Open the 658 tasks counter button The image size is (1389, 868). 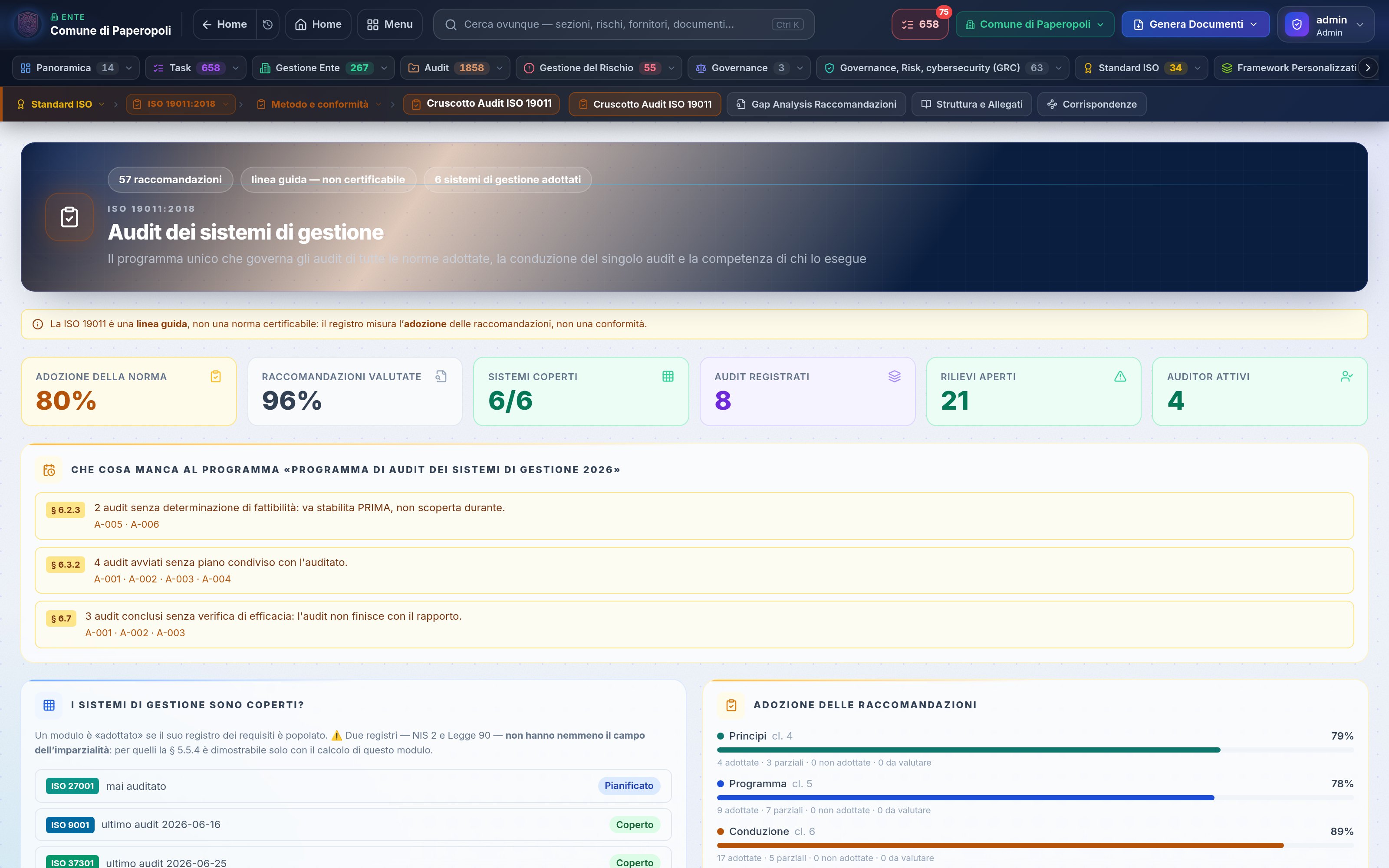[919, 25]
